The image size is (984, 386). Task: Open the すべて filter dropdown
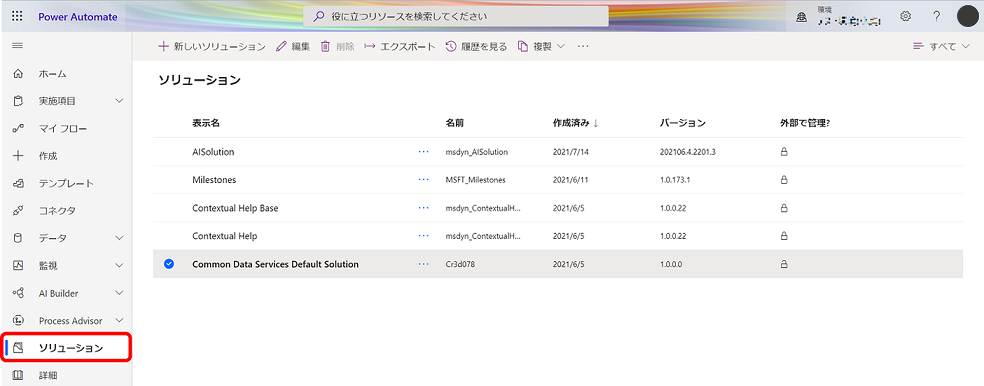(941, 46)
